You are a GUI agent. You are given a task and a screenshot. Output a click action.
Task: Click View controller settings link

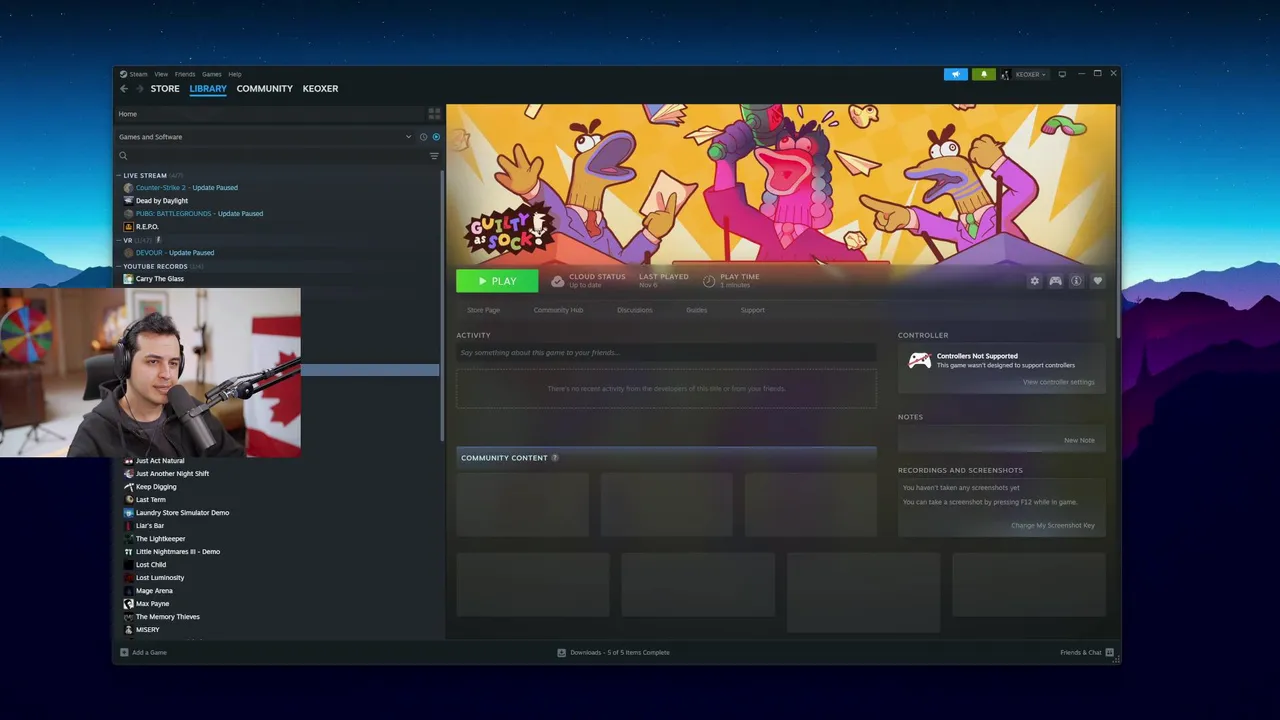click(1058, 382)
